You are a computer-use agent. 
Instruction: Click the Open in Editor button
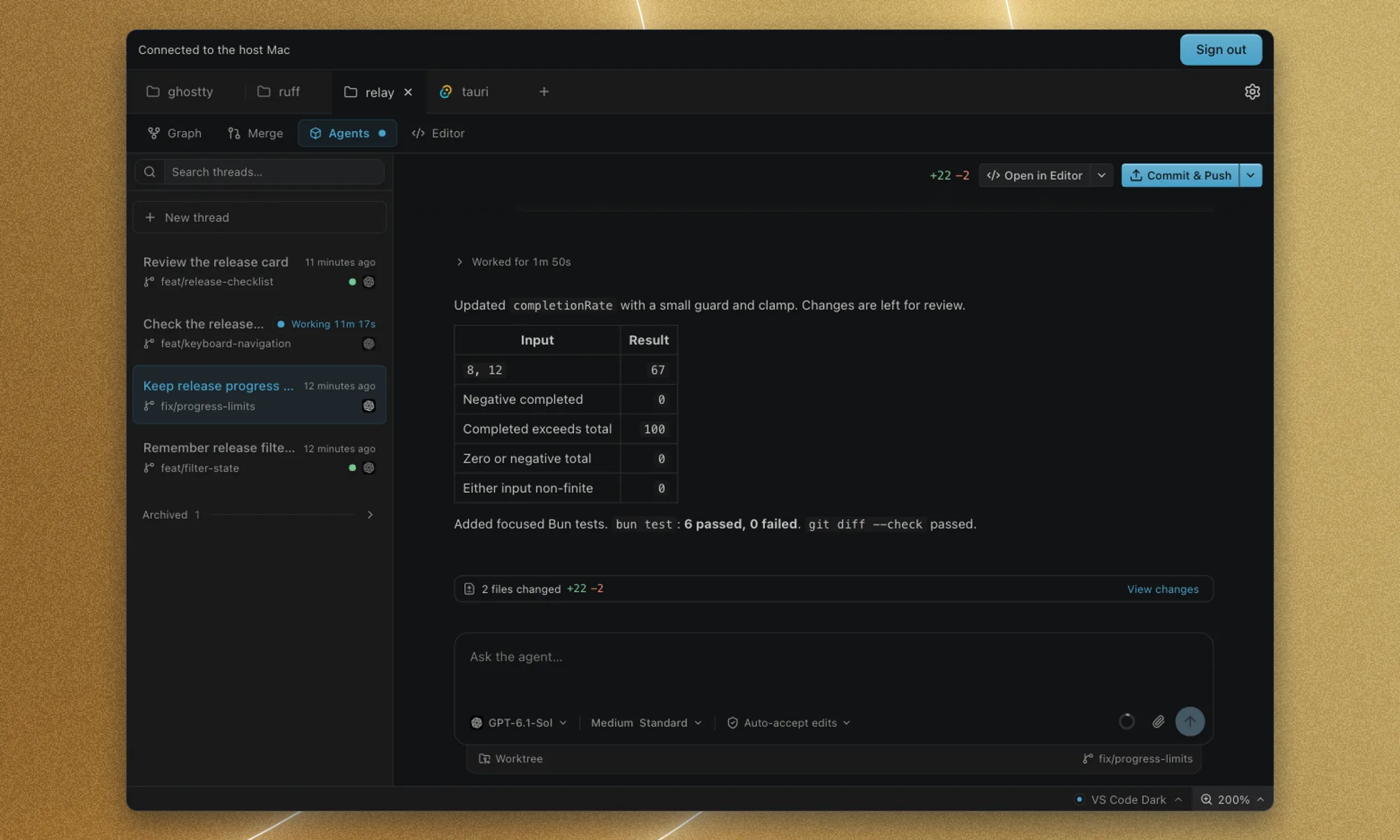pos(1035,175)
